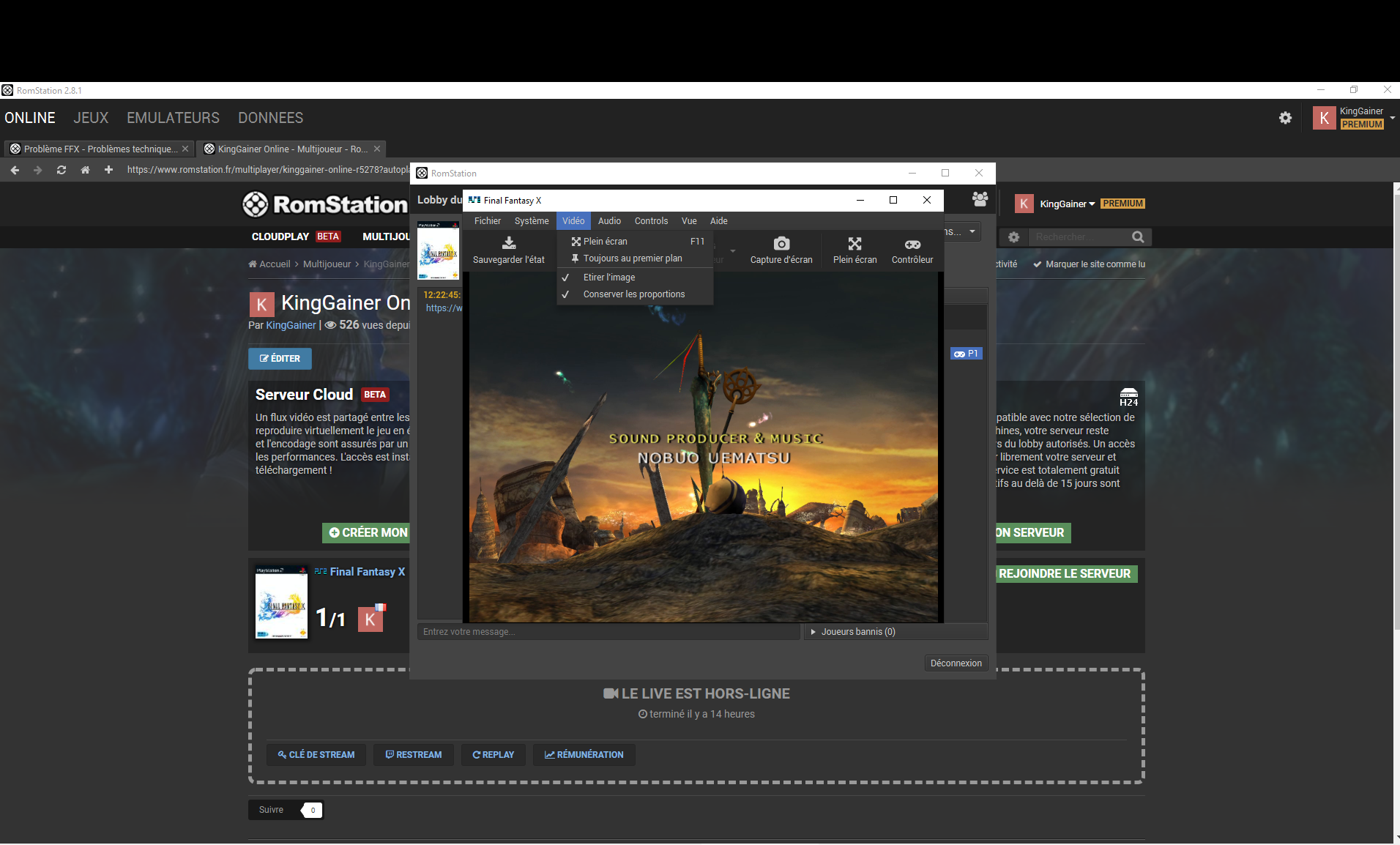Click the RESTREAM button

pos(414,755)
